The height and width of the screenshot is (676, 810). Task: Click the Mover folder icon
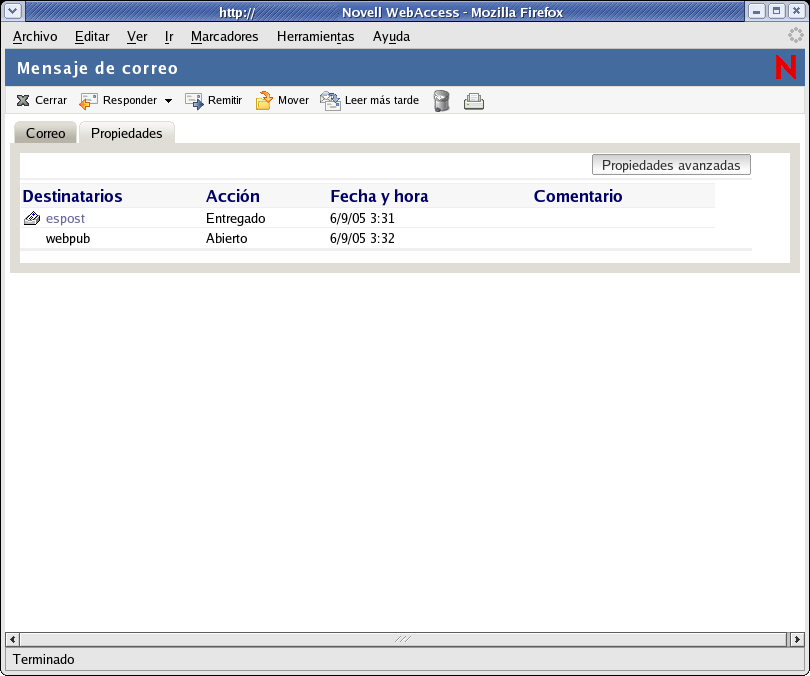[x=264, y=101]
